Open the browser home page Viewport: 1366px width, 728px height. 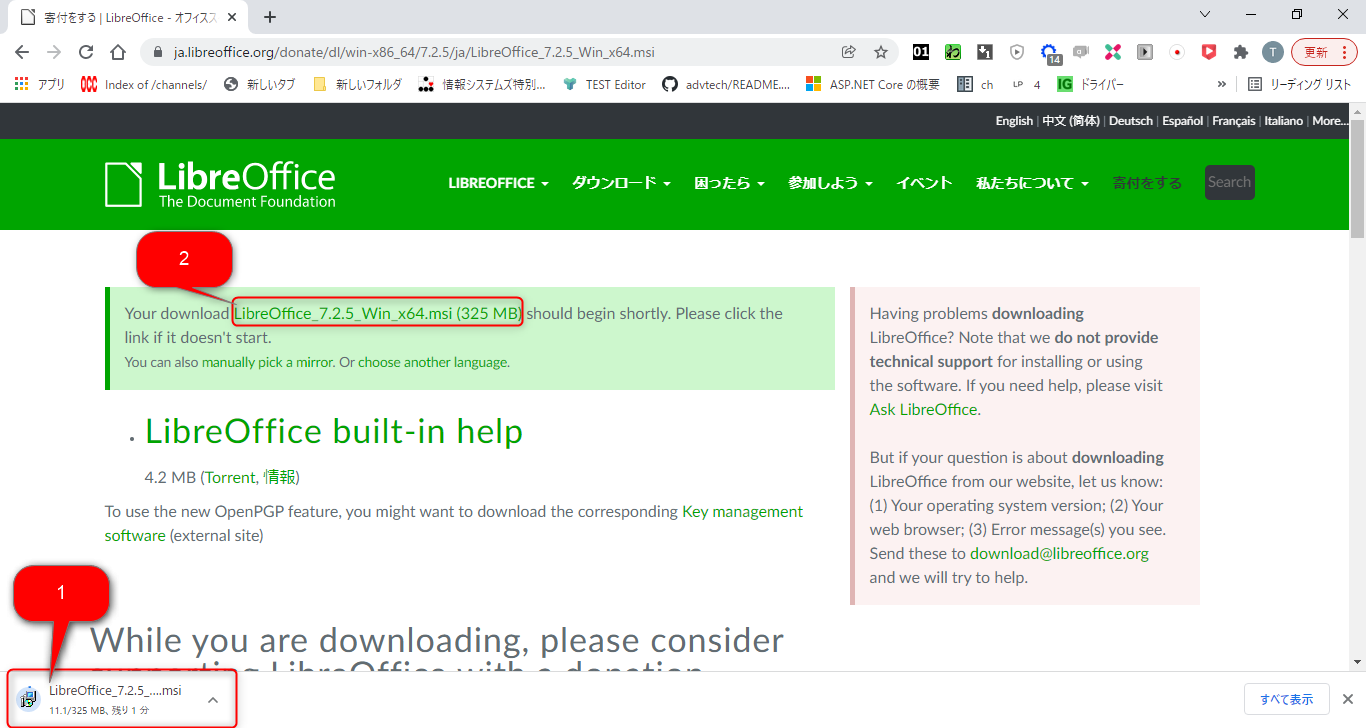(x=118, y=52)
